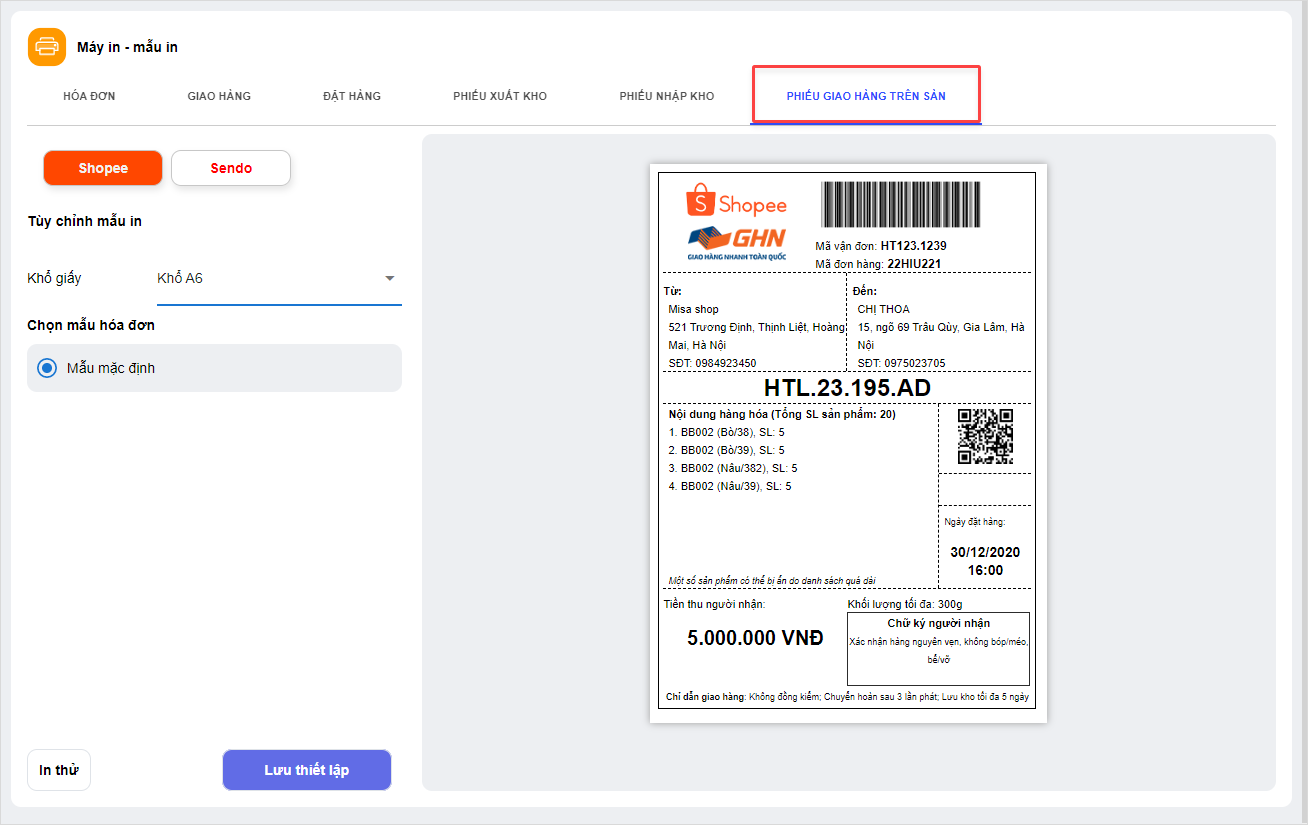The width and height of the screenshot is (1308, 825).
Task: Choose the Sendo platform button
Action: (x=231, y=168)
